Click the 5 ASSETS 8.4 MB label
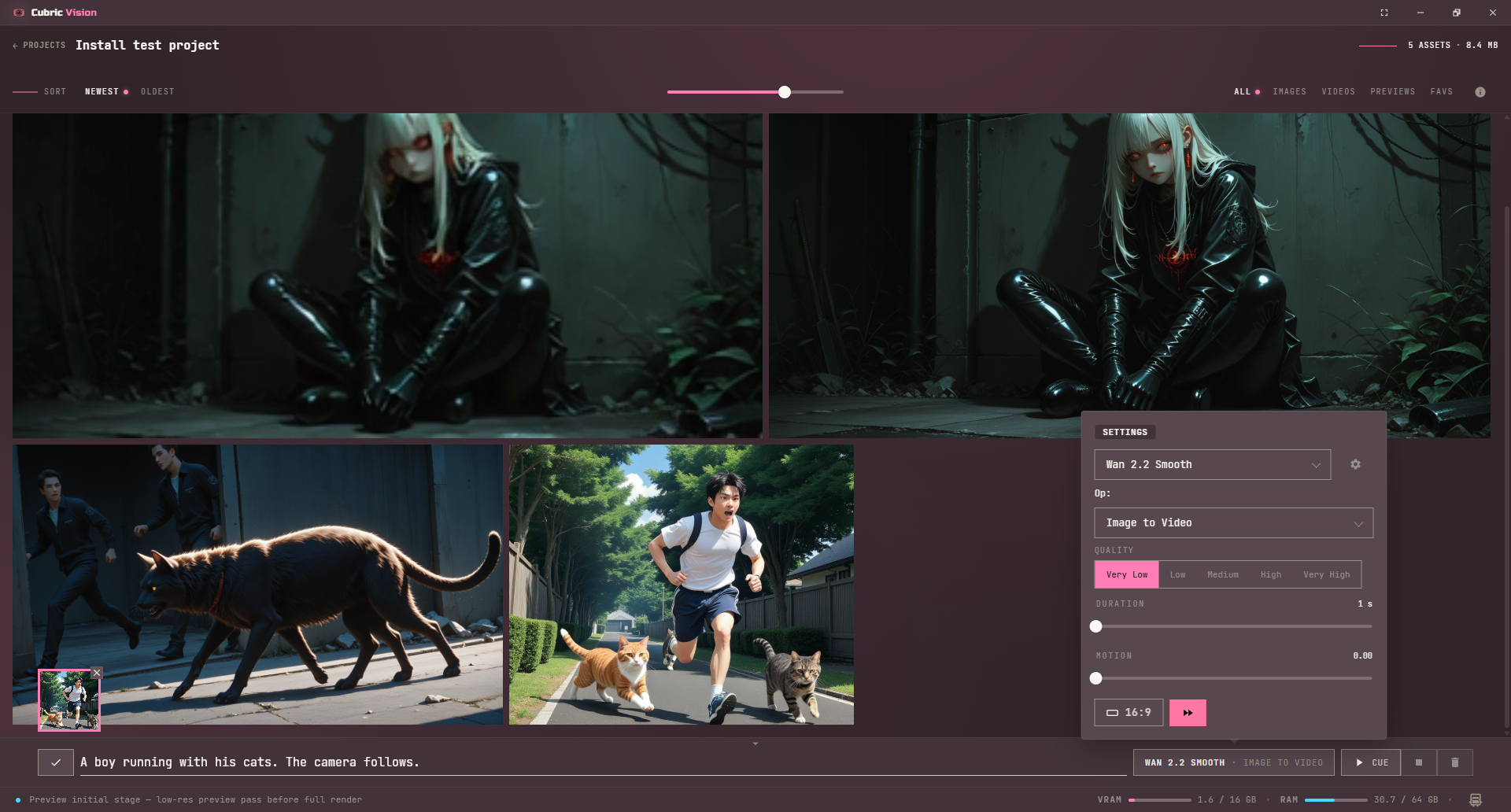Image resolution: width=1511 pixels, height=812 pixels. point(1453,46)
